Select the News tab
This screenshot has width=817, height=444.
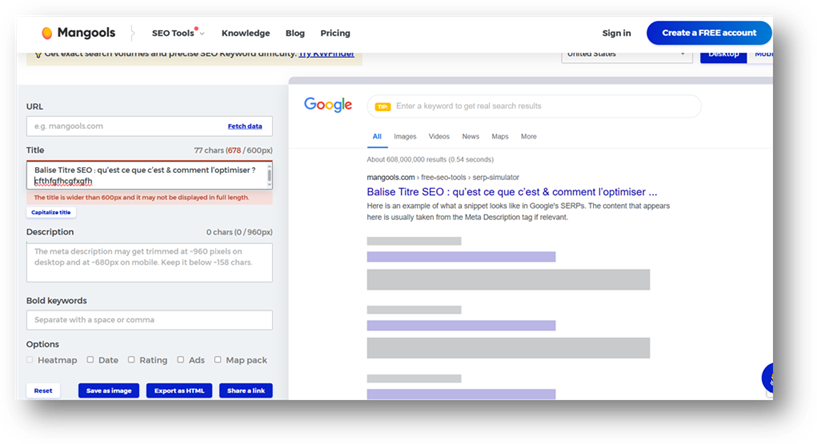tap(470, 137)
